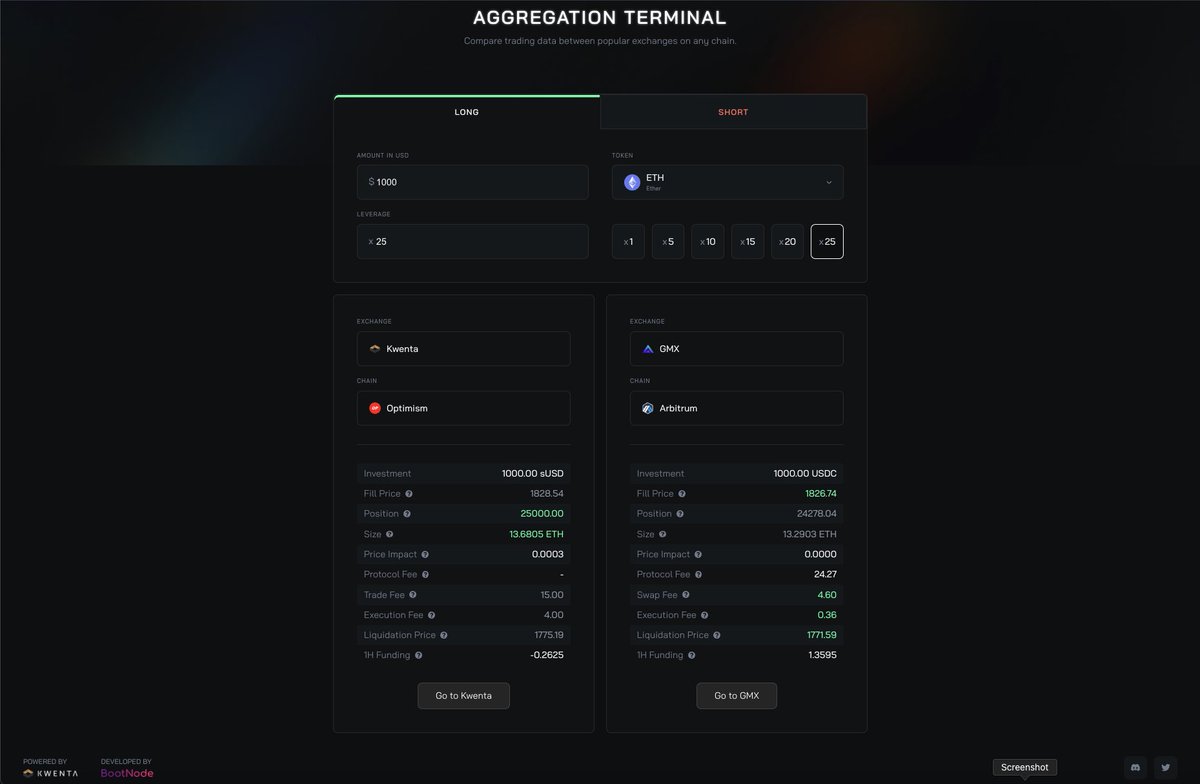Open the ETH token dropdown

tap(727, 182)
